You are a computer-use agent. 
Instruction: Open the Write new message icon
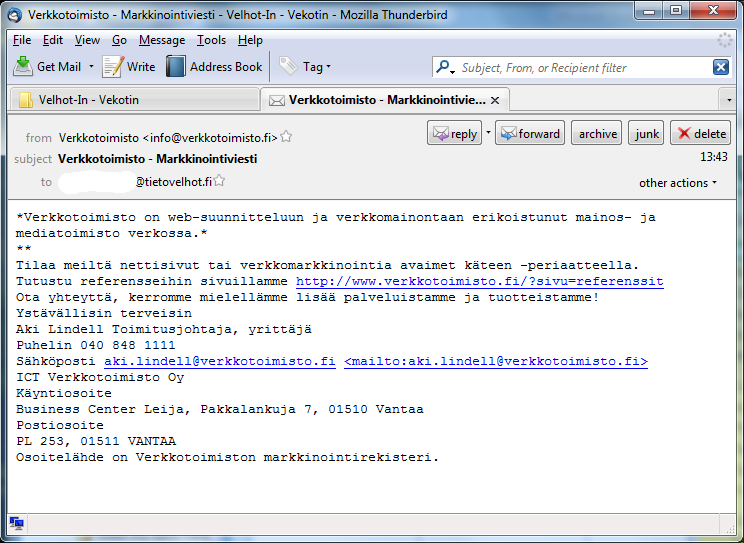coord(113,66)
